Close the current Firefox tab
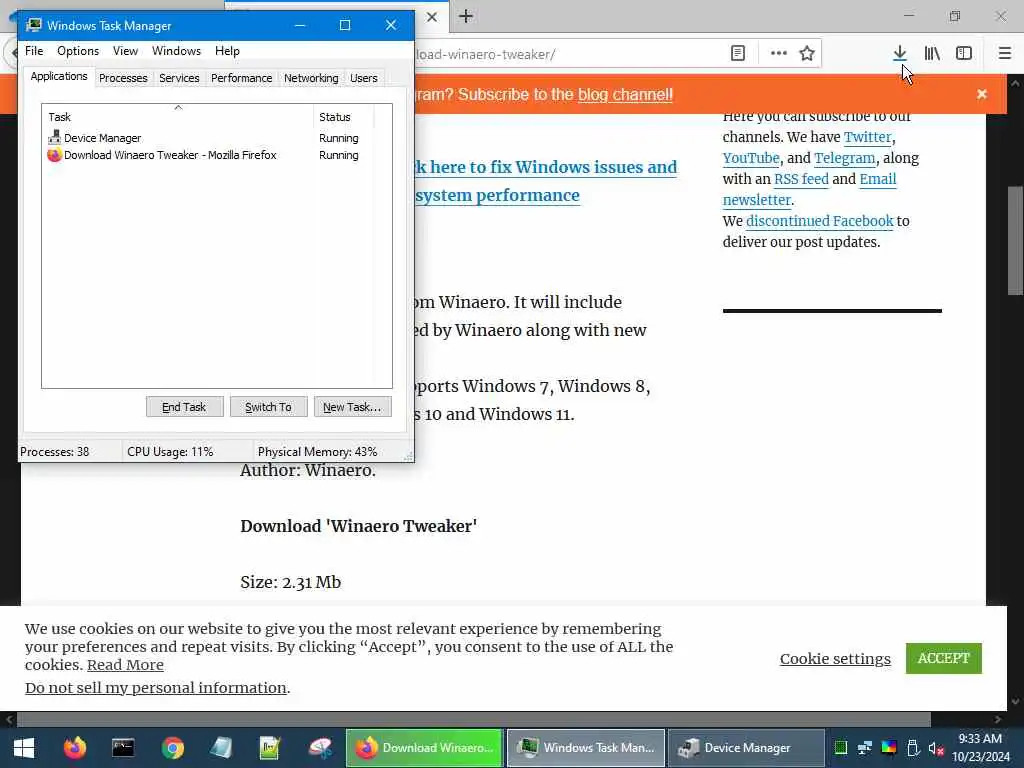The image size is (1024, 768). click(x=432, y=17)
